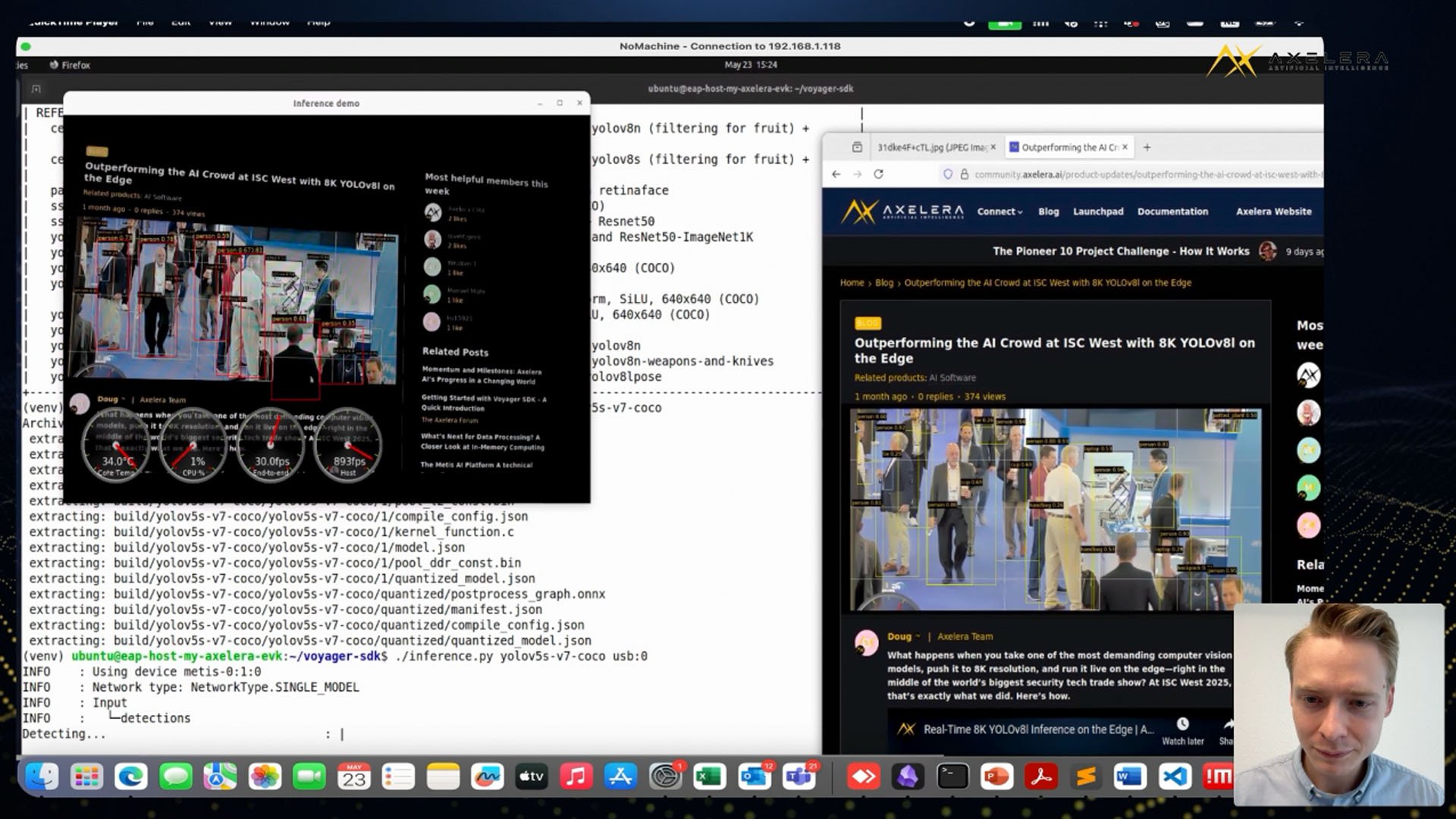Click 'Network type: NetworkType.SINGLE_MODEL' line
Viewport: 1456px width, 819px height.
click(226, 687)
